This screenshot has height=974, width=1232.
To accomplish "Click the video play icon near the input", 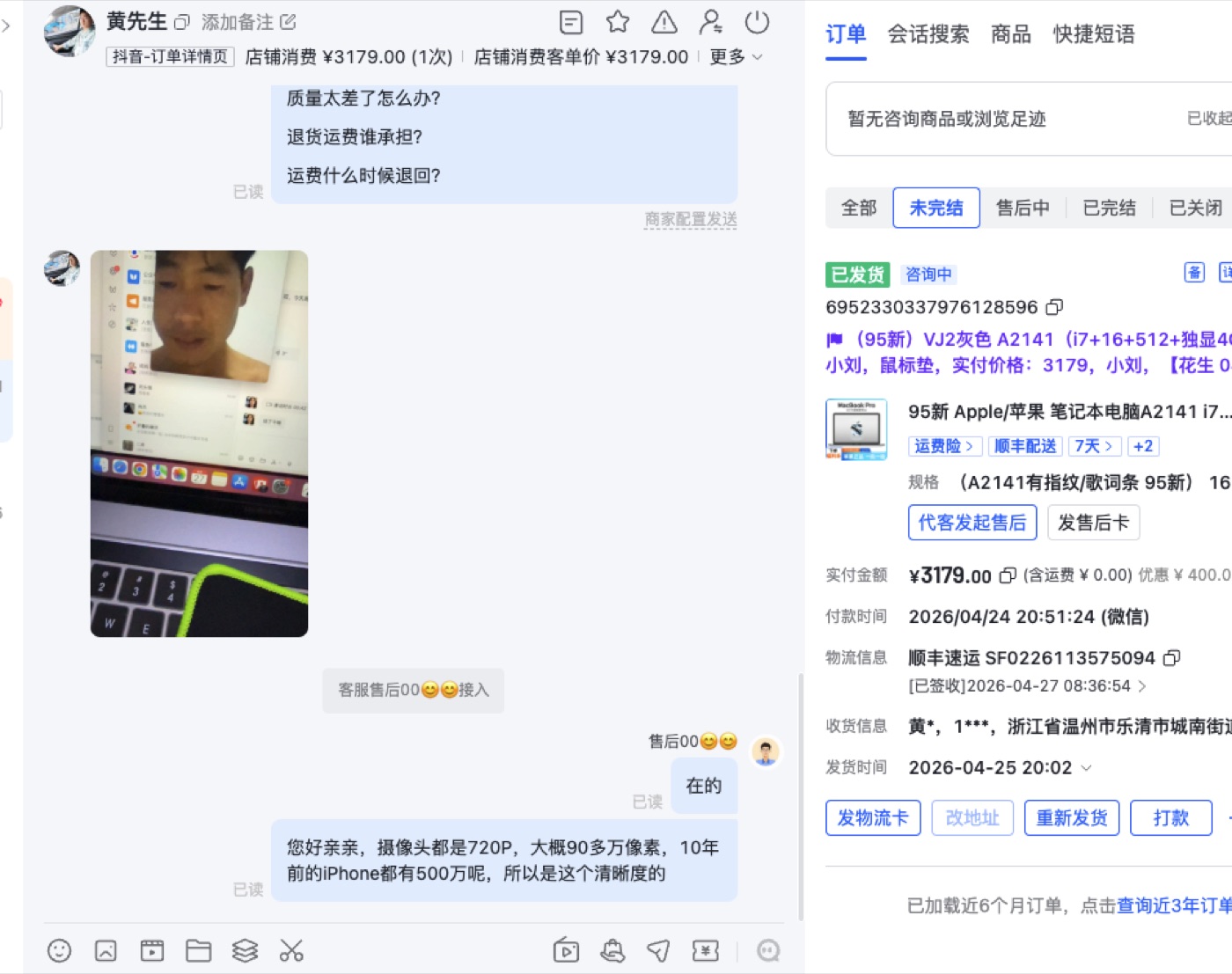I will 566,950.
